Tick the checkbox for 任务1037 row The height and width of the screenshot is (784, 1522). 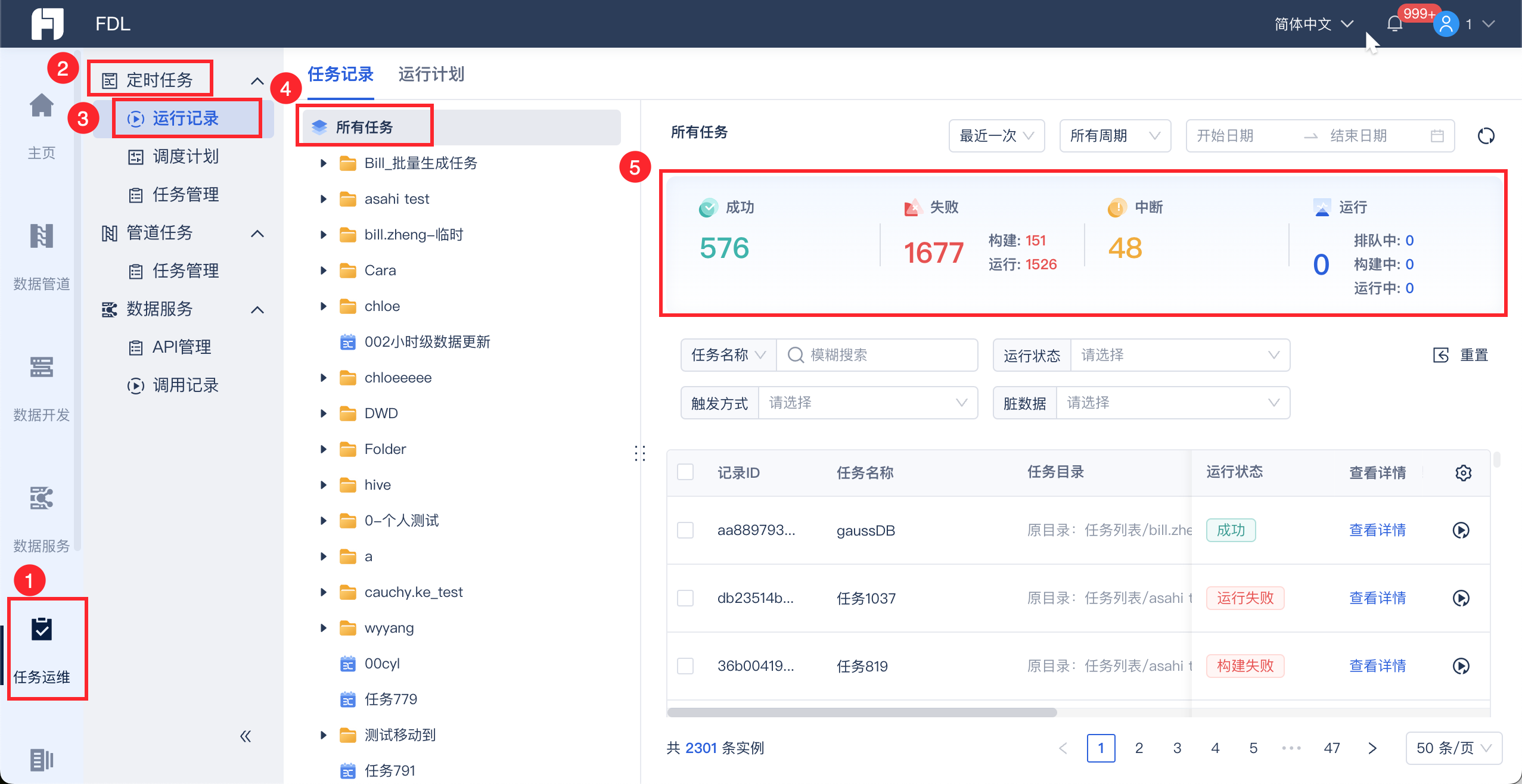pos(685,598)
